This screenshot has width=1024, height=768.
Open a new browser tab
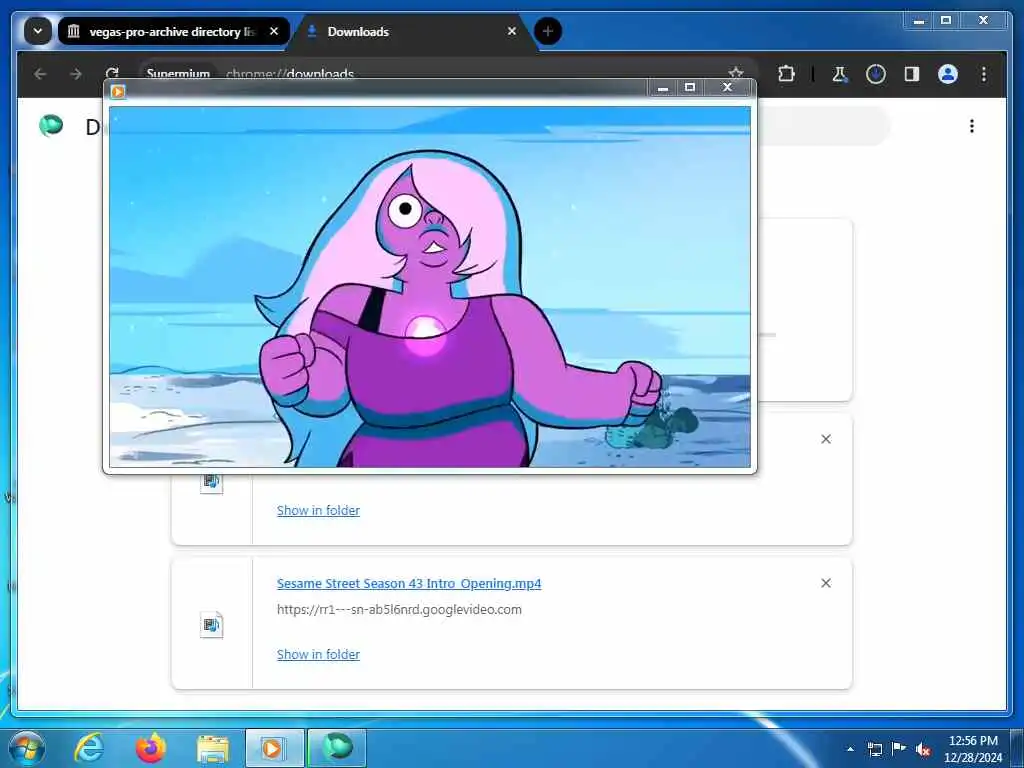point(548,31)
